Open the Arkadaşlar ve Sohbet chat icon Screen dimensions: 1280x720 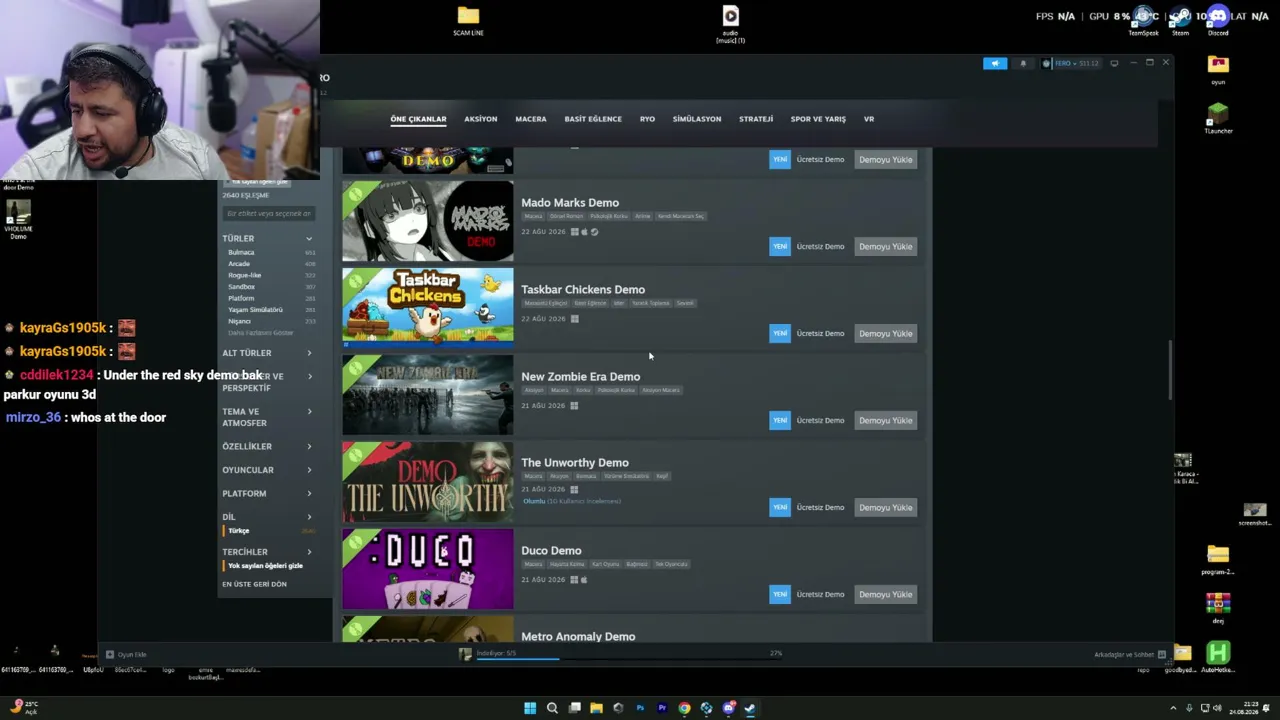[x=1161, y=654]
